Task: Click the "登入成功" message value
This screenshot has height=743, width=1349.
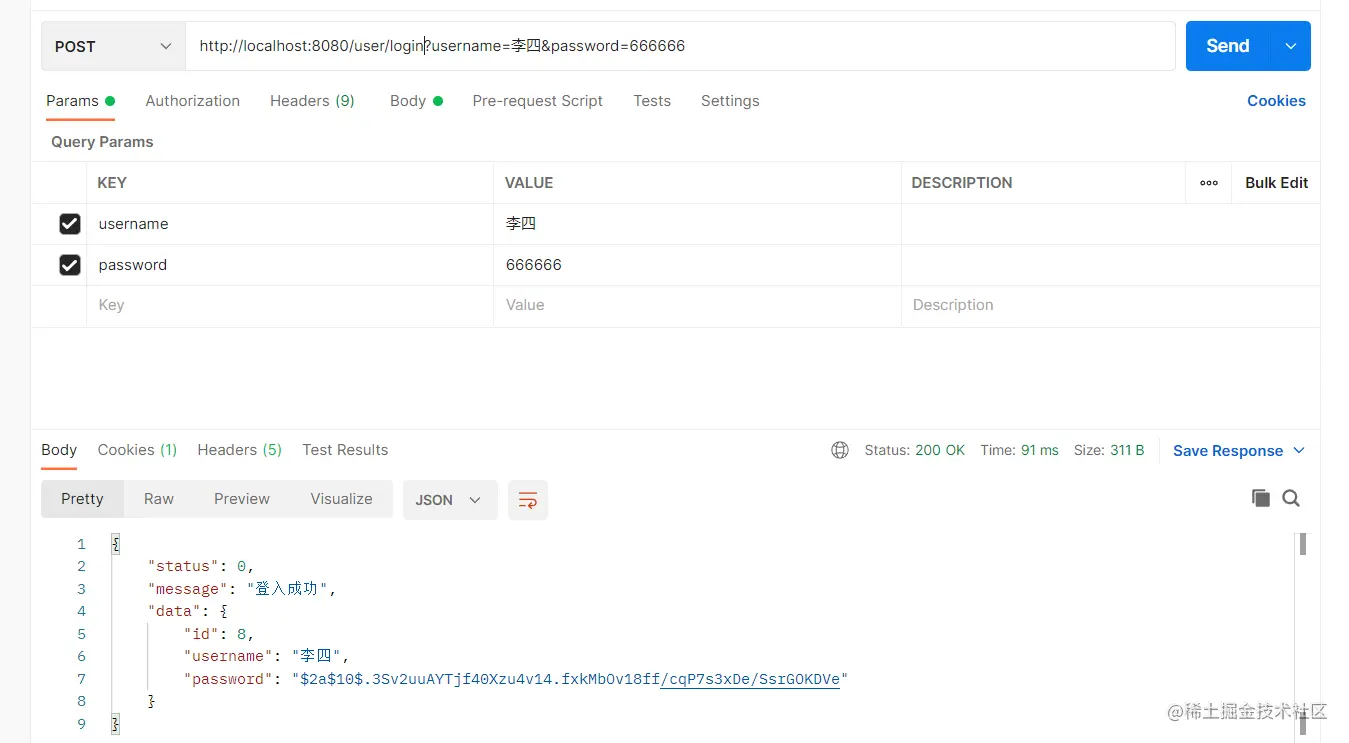Action: pyautogui.click(x=287, y=589)
